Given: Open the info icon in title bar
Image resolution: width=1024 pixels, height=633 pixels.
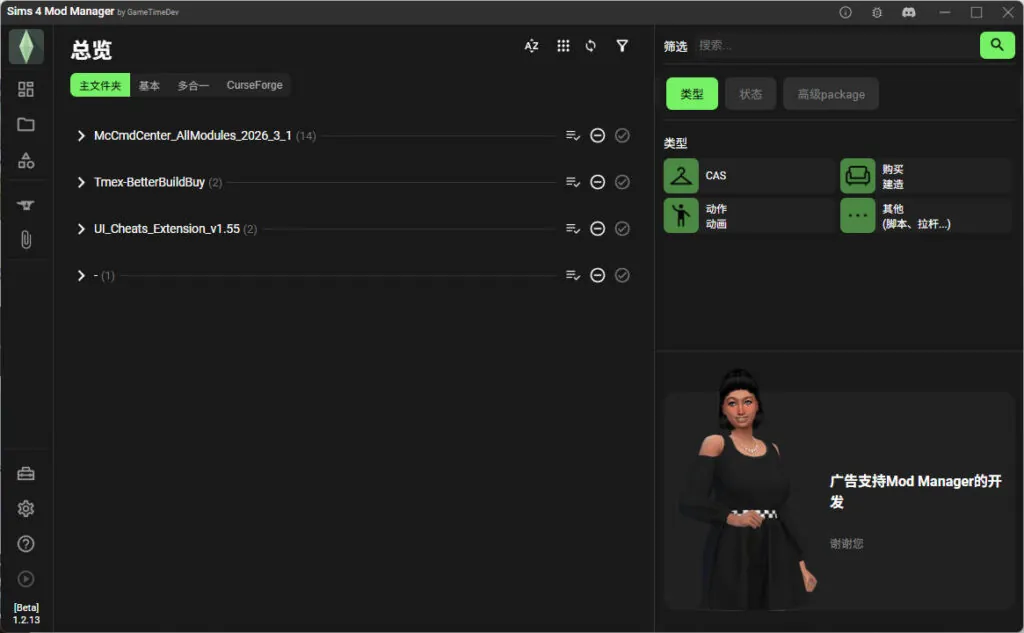Looking at the screenshot, I should 845,12.
